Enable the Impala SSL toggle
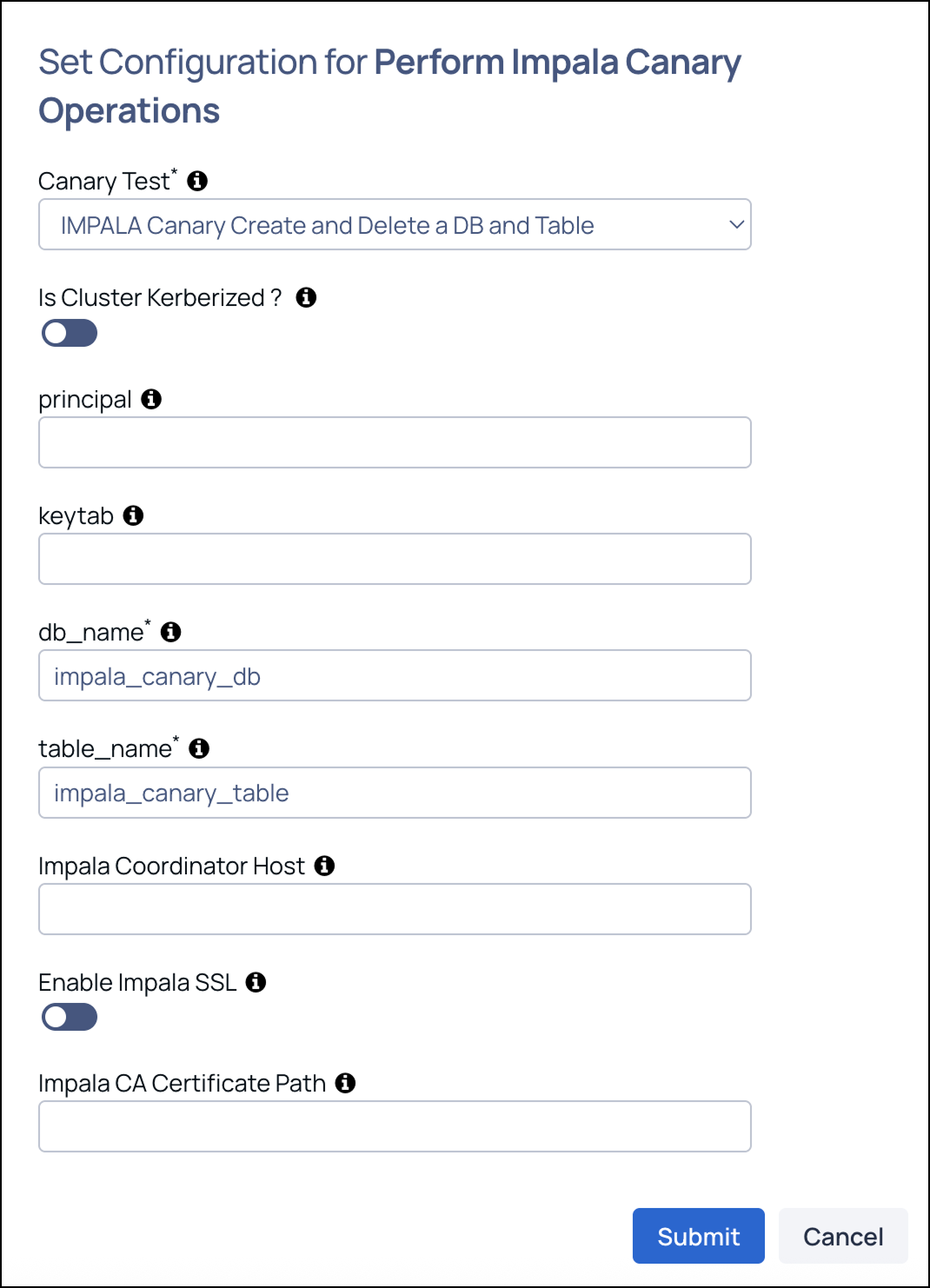 click(70, 1017)
